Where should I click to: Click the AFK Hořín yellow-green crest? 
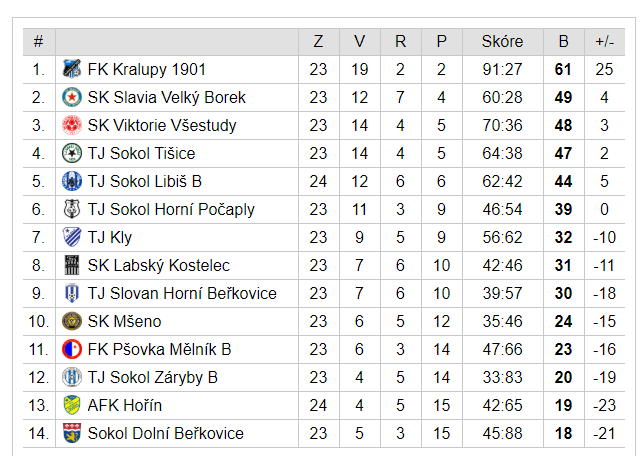(72, 405)
